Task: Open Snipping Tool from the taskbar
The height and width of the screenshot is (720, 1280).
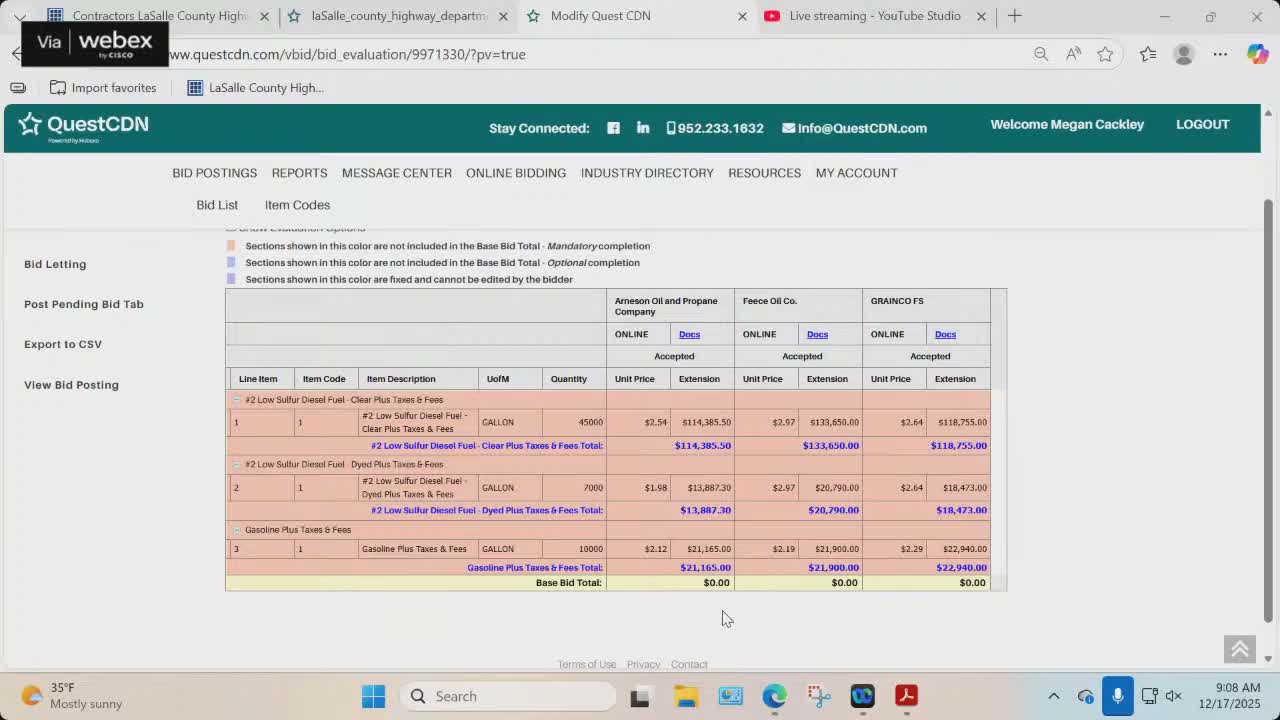Action: [819, 696]
